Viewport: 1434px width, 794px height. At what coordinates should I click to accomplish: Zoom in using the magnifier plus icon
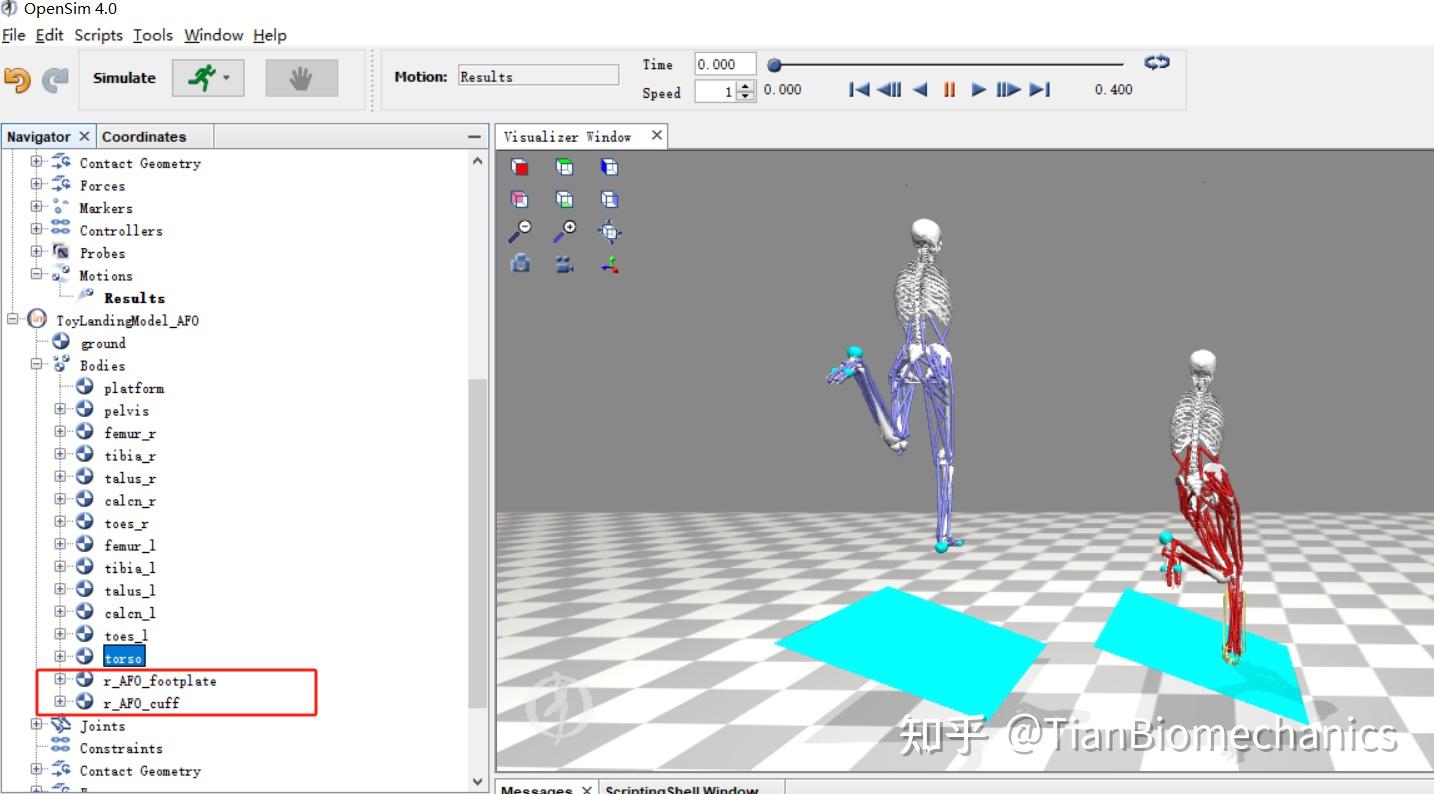565,232
